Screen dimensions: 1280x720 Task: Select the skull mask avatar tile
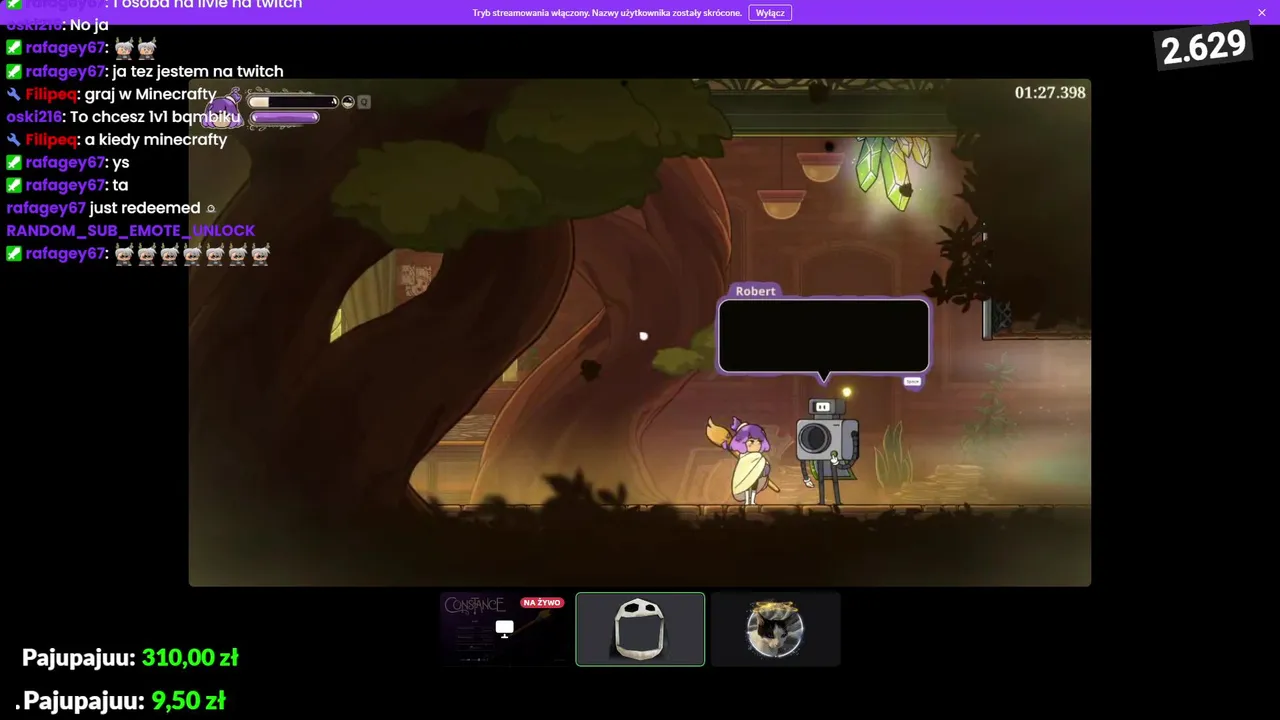[x=640, y=629]
